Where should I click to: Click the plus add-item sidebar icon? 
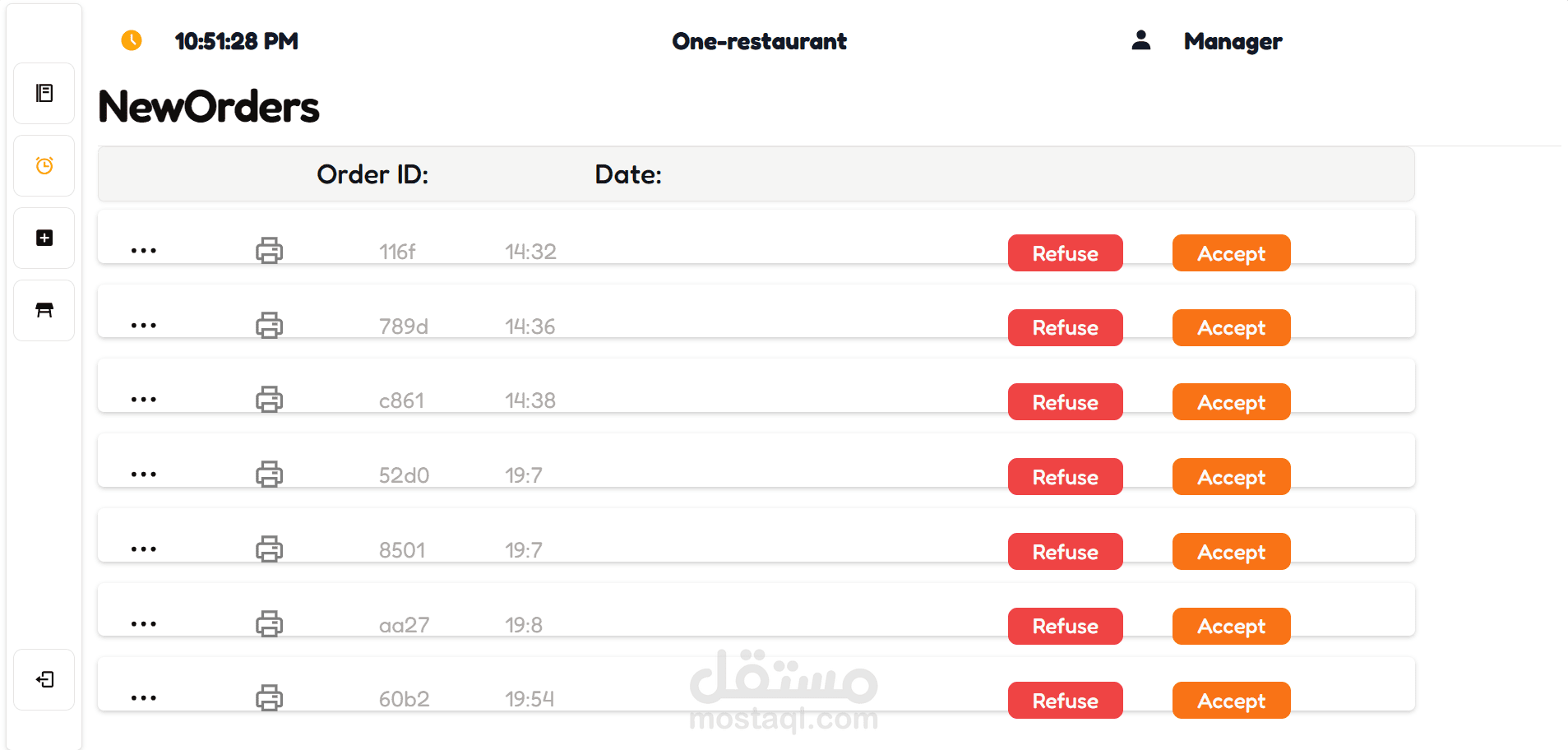[44, 238]
